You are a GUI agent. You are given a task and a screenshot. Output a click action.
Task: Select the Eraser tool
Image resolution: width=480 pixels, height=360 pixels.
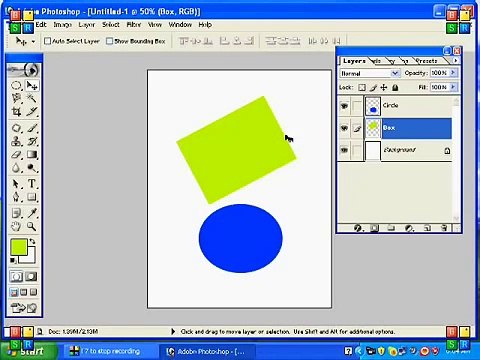tap(16, 155)
